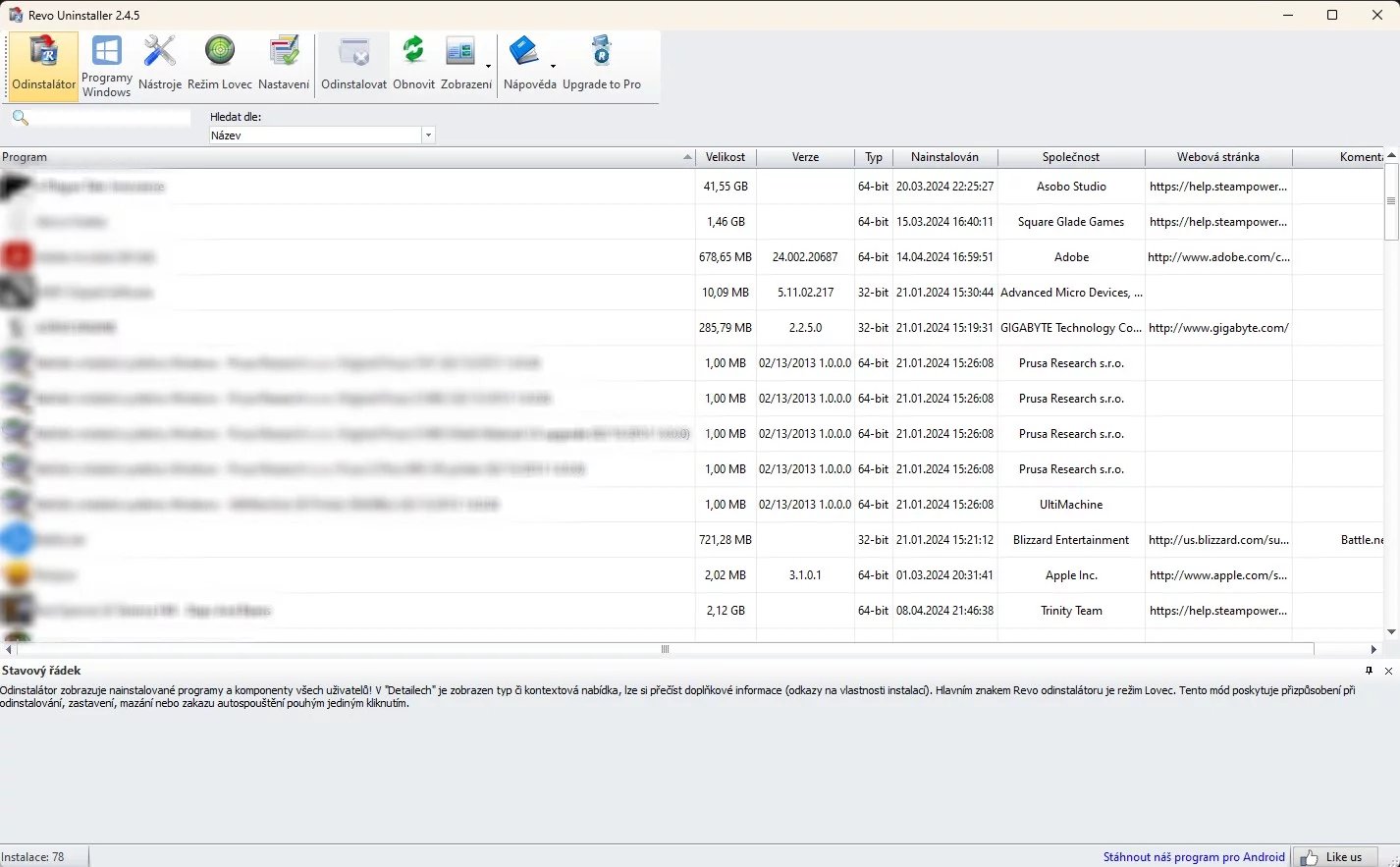Select the "285,79 MB" size cell
Screen dimensions: 1400x867
[x=726, y=328]
